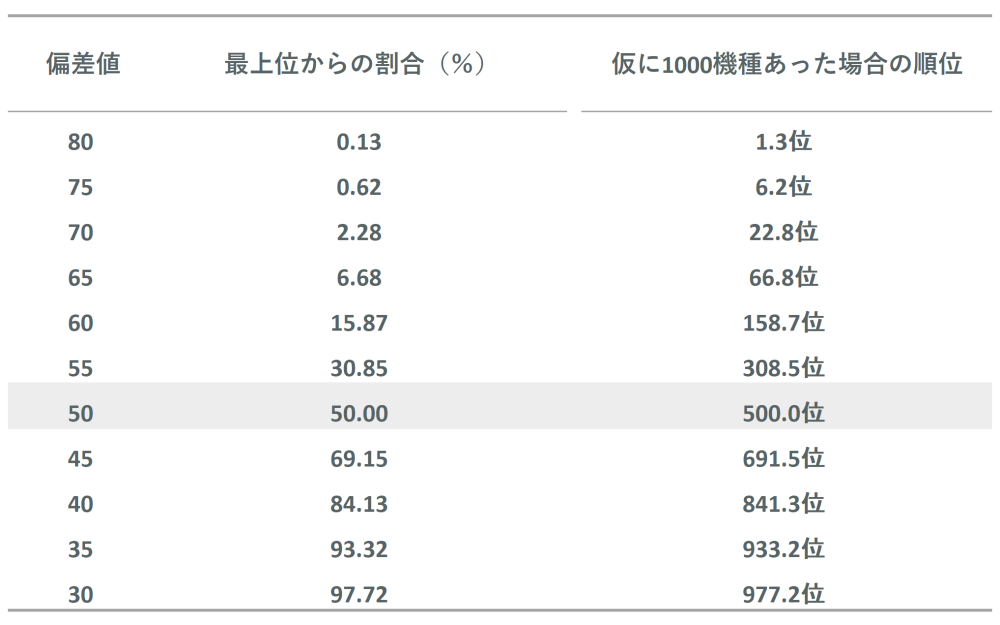Click the 977.2位 rank cell
The image size is (1000, 625).
[784, 595]
